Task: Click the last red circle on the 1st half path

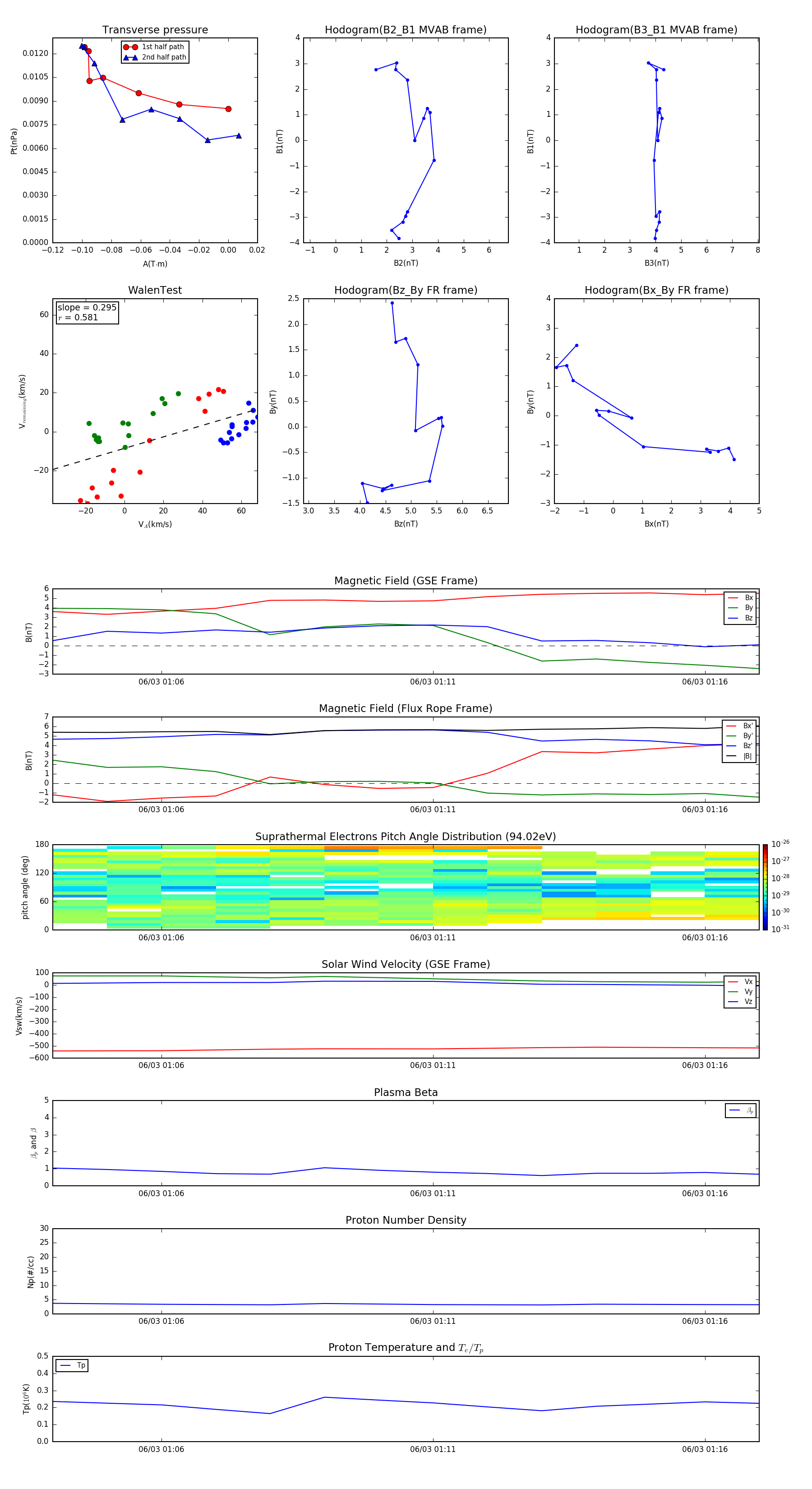Action: (x=228, y=109)
